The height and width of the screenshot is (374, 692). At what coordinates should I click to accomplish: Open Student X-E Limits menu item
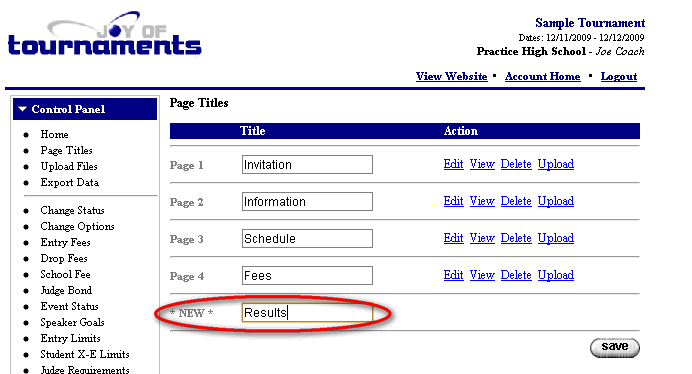[85, 354]
